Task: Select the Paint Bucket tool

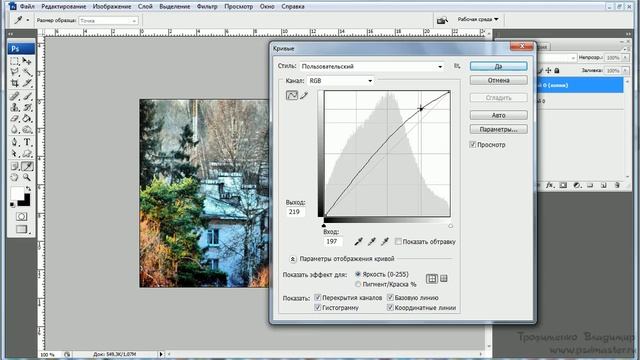Action: 27,118
